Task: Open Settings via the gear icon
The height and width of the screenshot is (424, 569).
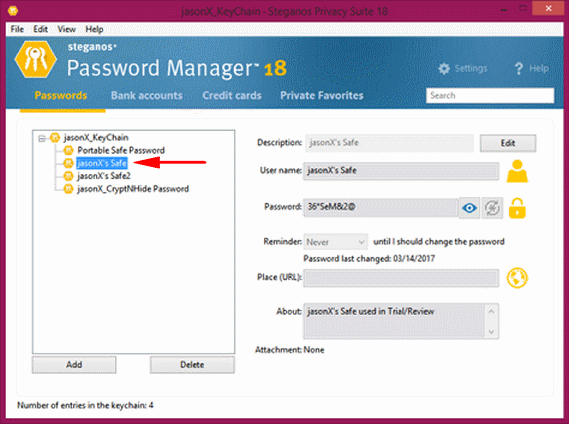Action: (462, 68)
